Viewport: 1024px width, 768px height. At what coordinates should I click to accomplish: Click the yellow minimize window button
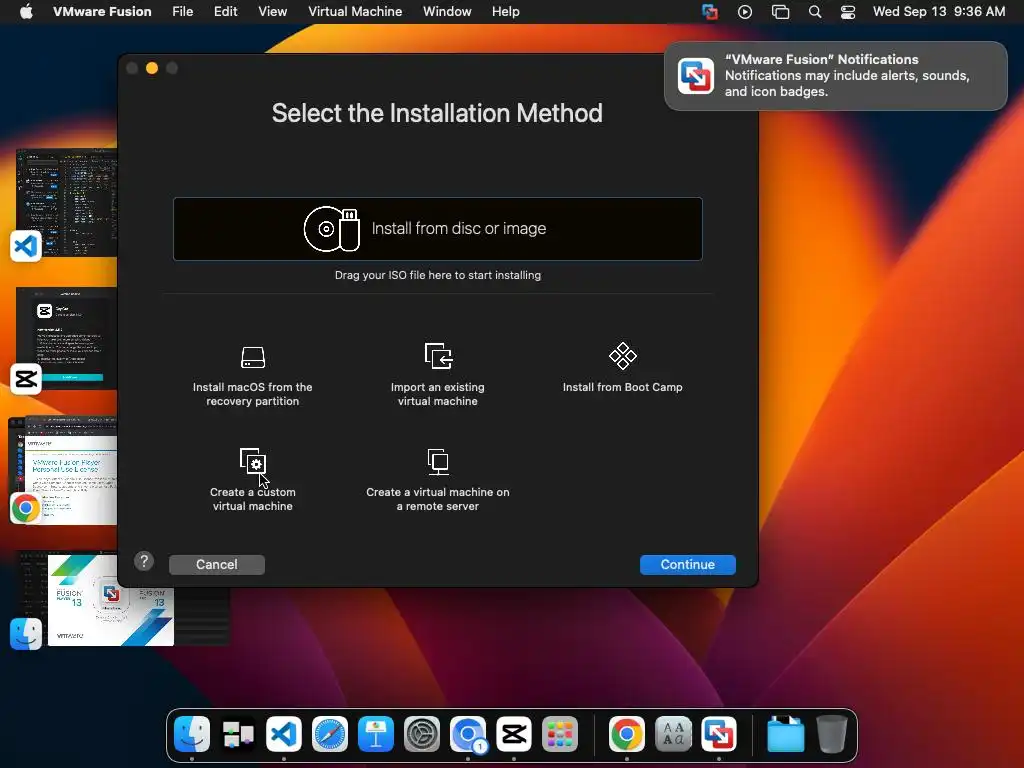coord(152,69)
